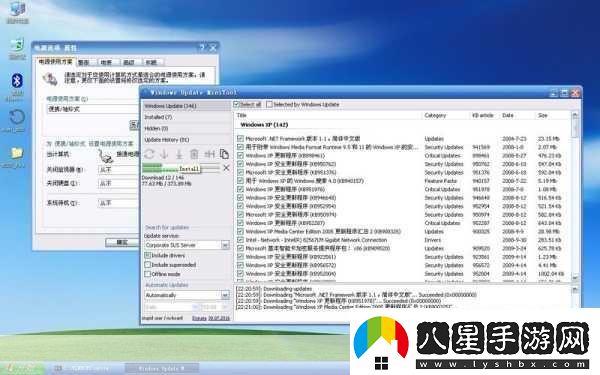Switch to the second tab in power dialog
This screenshot has height=375, width=600.
coord(84,62)
